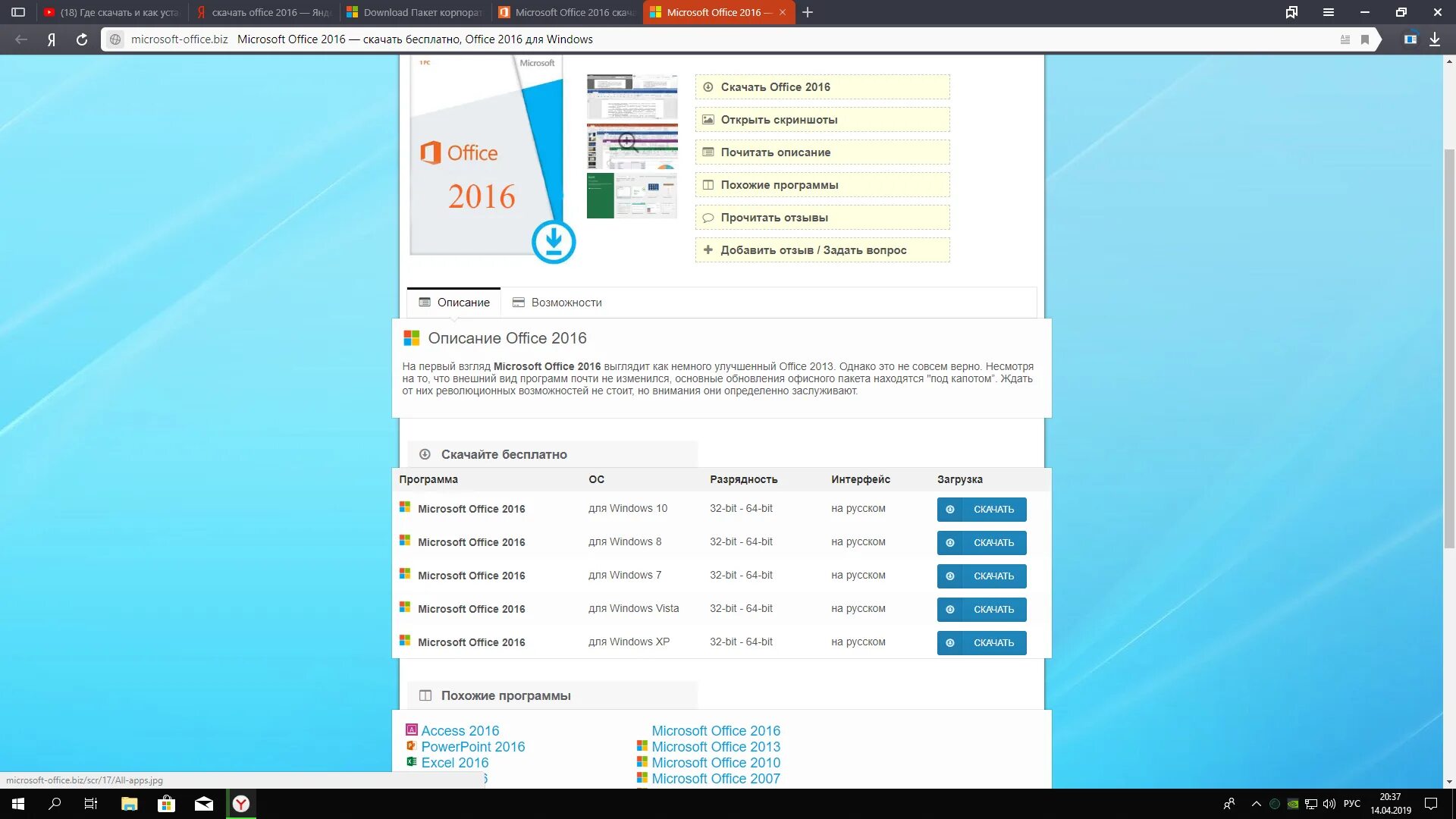Open the browser downloads arrow
1456x819 pixels.
tap(1435, 39)
